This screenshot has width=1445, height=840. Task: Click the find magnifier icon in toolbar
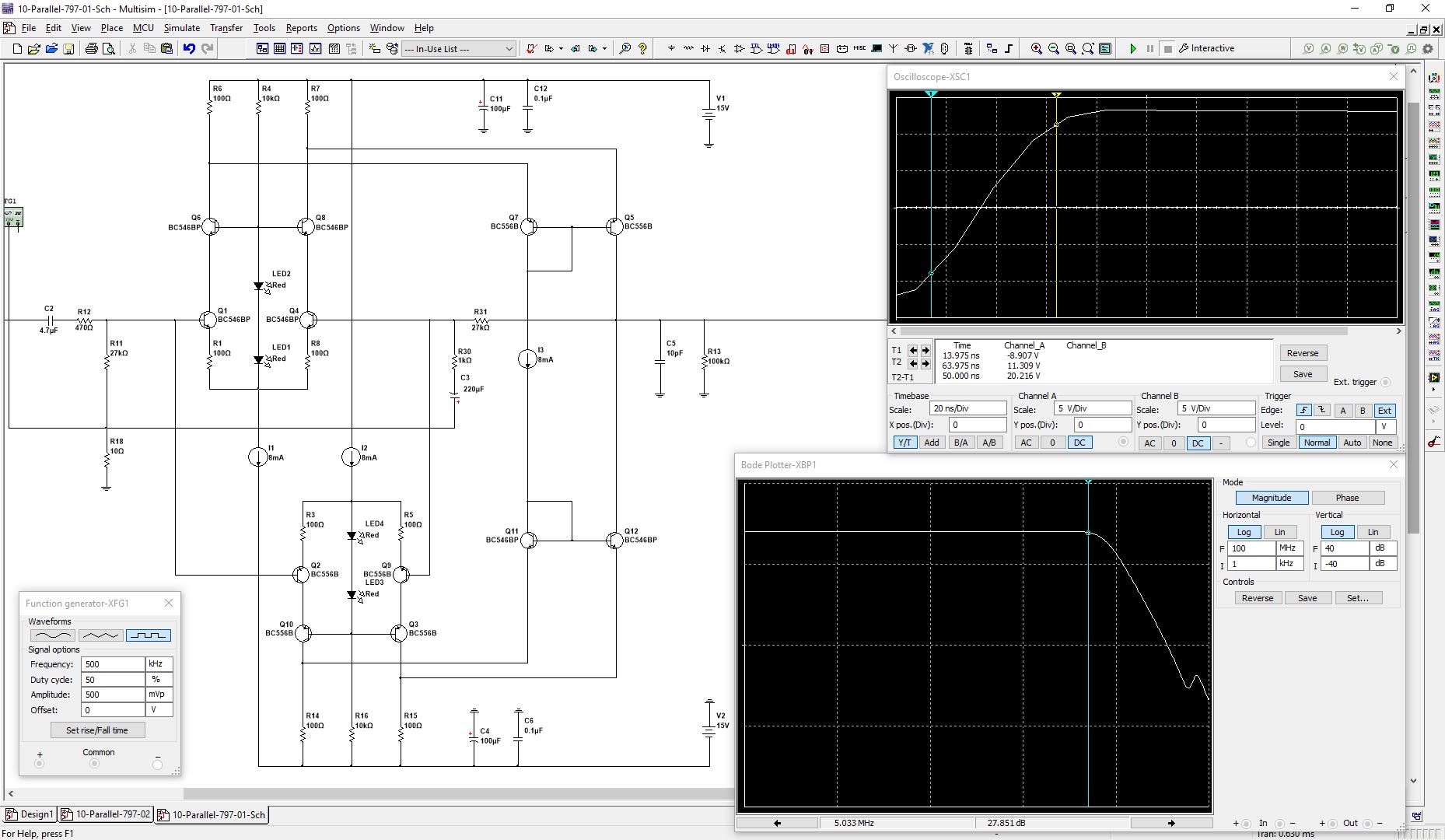625,48
